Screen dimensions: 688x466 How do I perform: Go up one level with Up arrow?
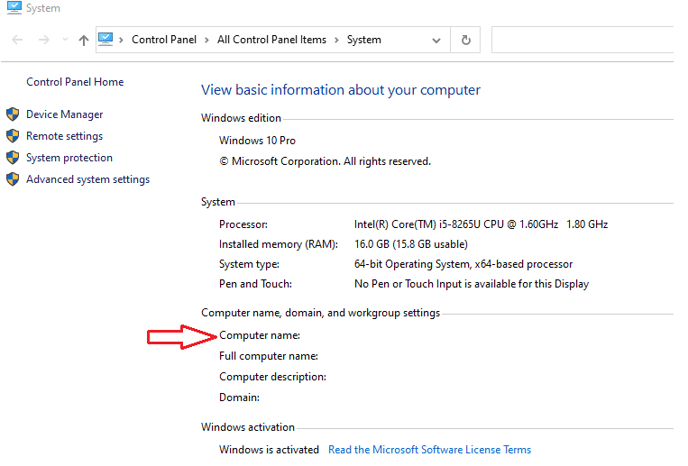pyautogui.click(x=83, y=40)
